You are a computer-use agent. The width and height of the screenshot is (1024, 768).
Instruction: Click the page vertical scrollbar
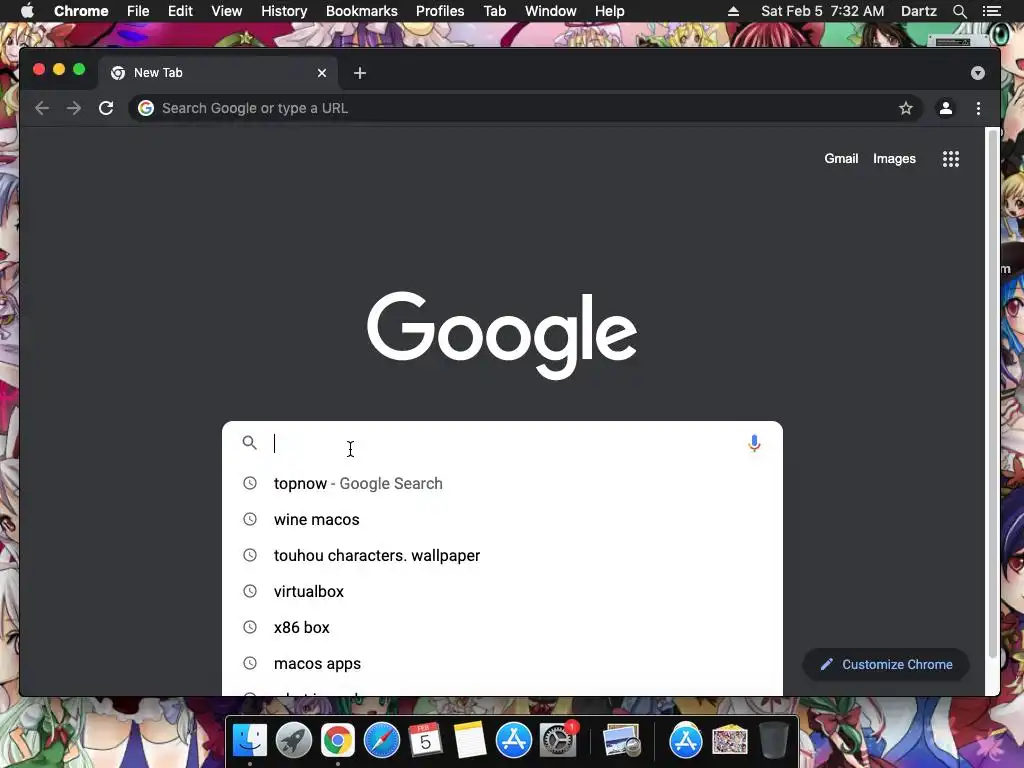[x=992, y=394]
